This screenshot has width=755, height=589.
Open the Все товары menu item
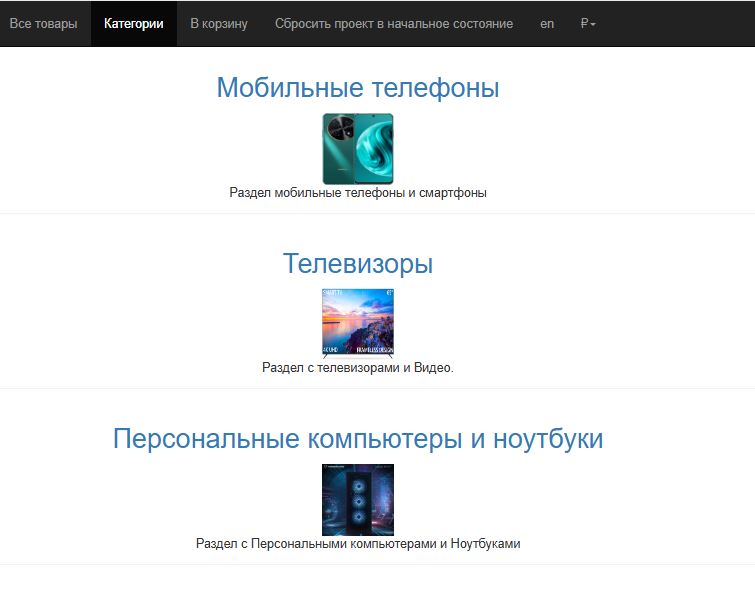point(43,24)
